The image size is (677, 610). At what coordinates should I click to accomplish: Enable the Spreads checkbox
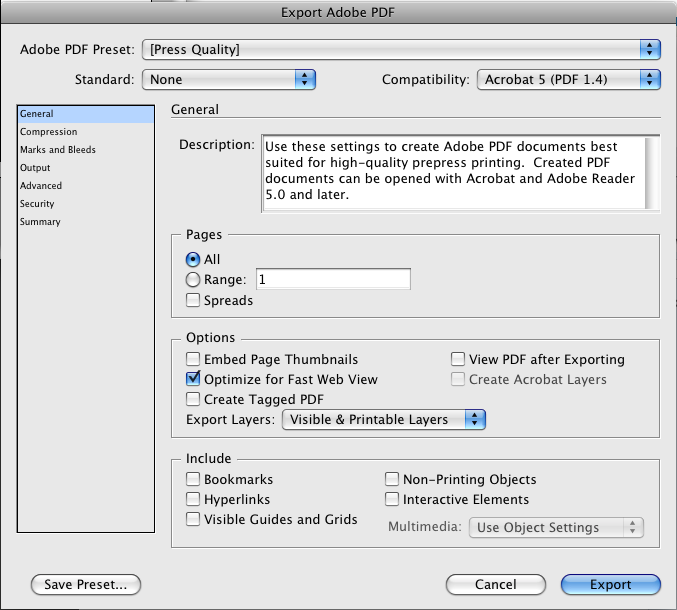[193, 300]
